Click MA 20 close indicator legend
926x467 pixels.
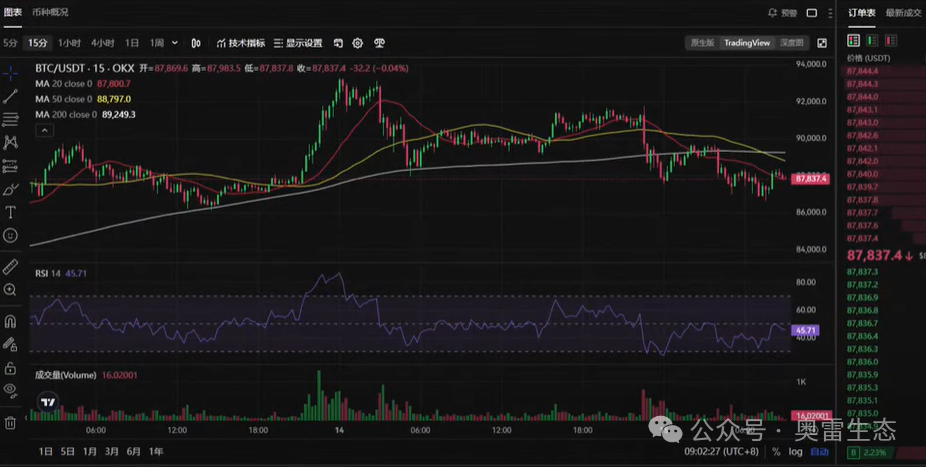tap(83, 84)
